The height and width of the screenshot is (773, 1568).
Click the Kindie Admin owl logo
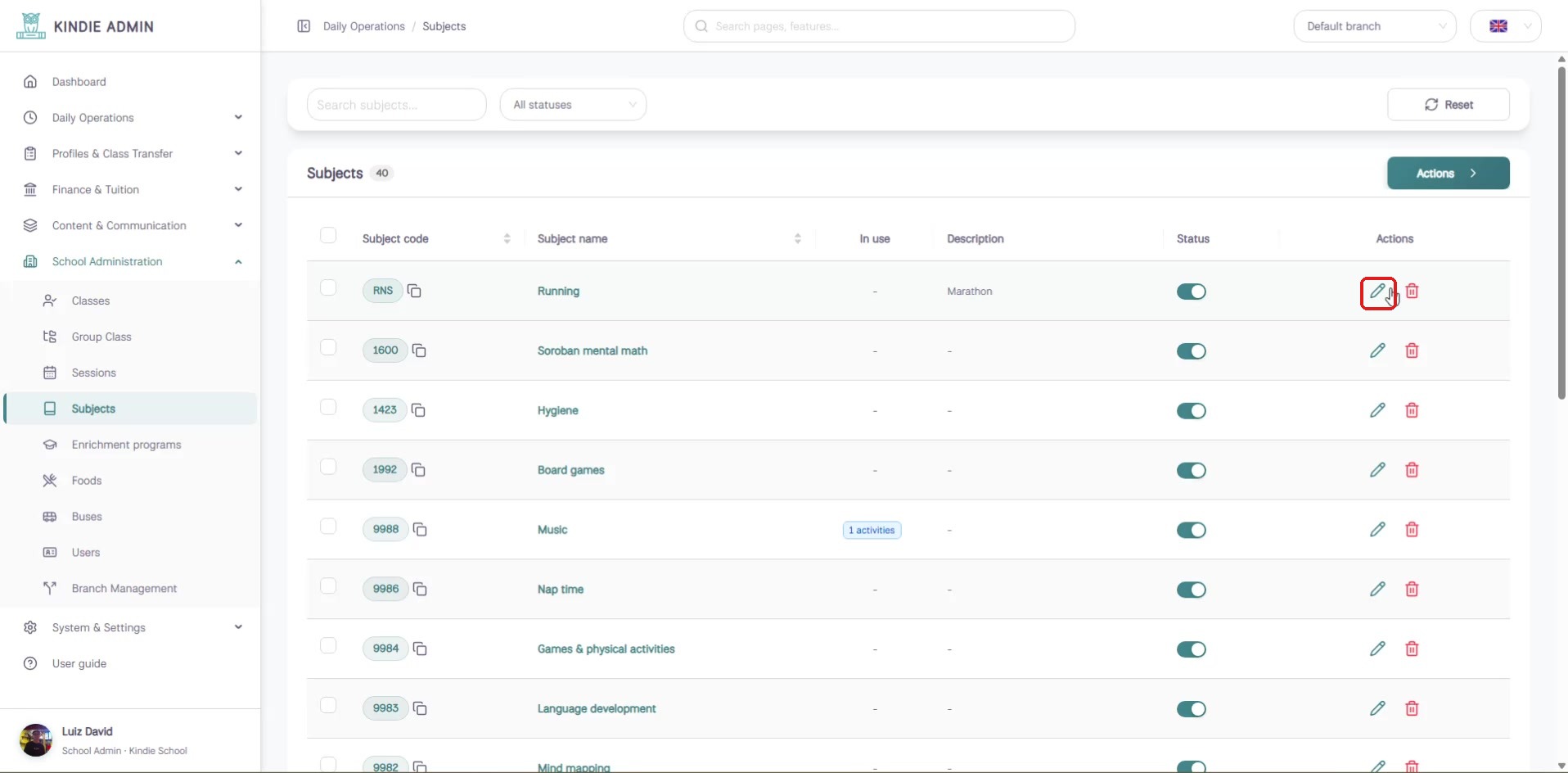coord(30,26)
